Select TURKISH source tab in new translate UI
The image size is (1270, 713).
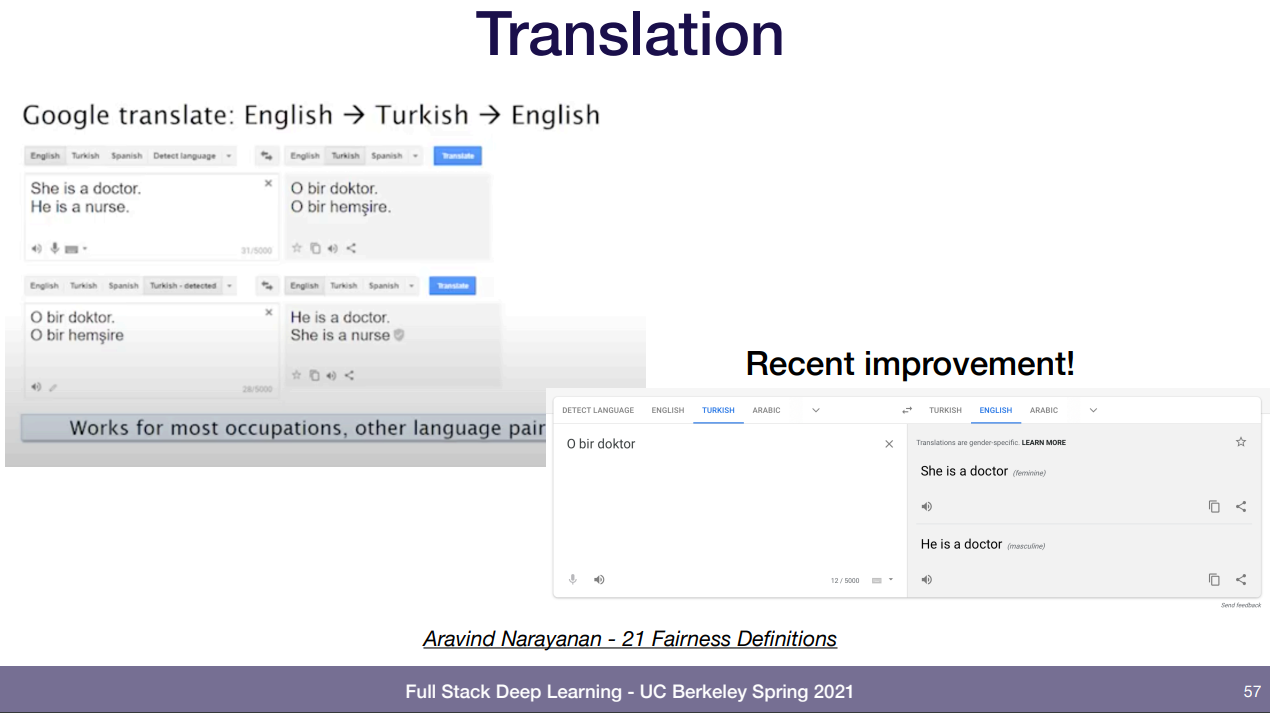click(718, 410)
